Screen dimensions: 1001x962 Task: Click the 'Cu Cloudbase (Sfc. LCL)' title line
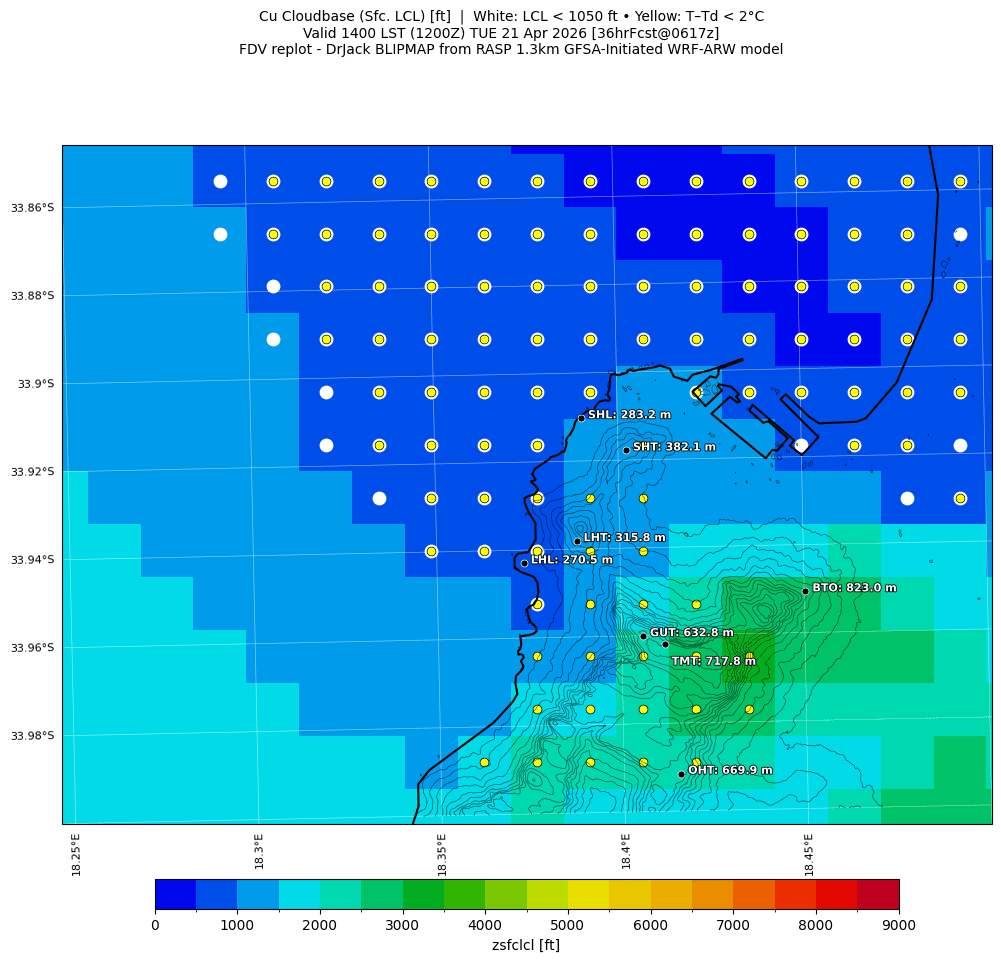tap(511, 17)
